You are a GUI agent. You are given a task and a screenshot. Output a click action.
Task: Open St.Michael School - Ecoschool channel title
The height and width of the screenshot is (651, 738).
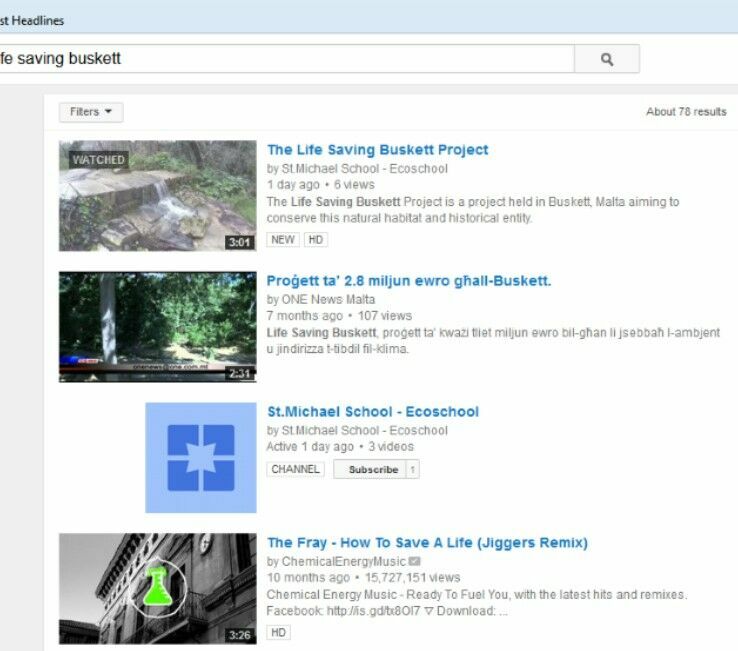[372, 412]
